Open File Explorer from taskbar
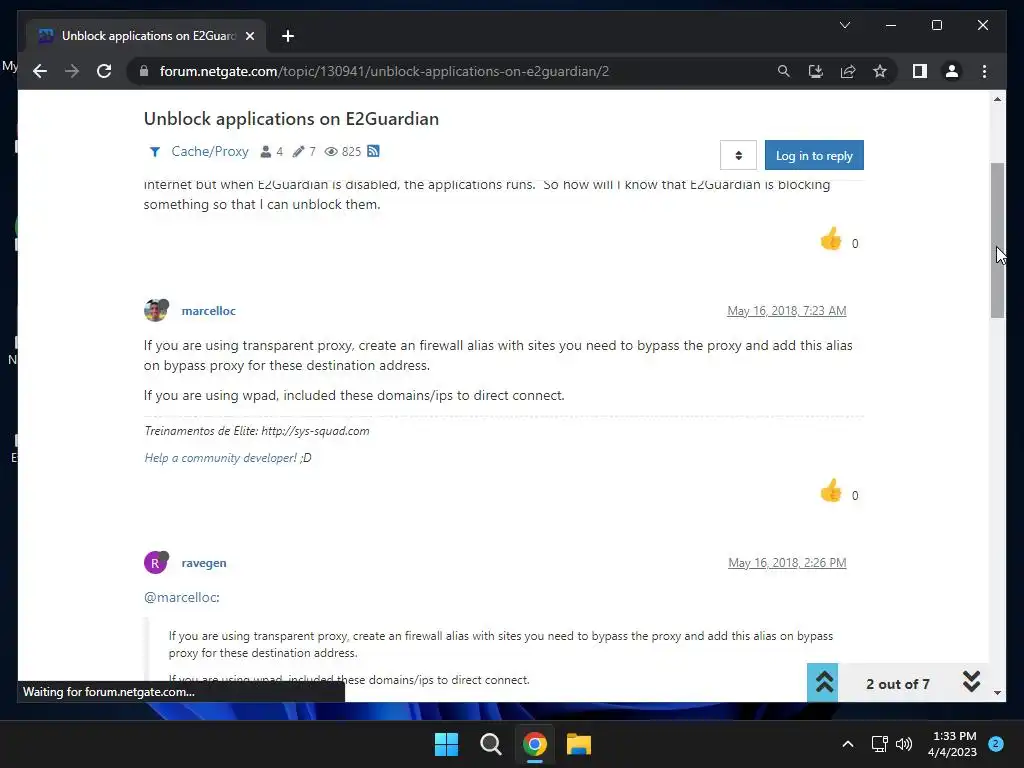Viewport: 1024px width, 768px height. [x=579, y=744]
